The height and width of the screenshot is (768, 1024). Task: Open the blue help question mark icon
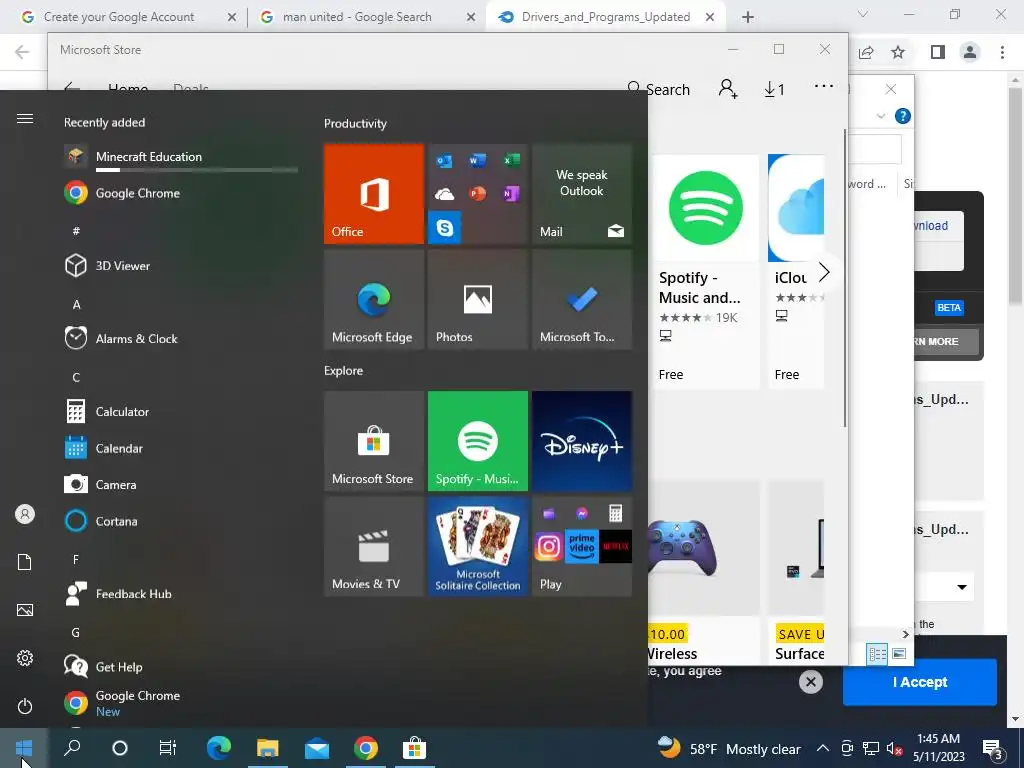click(903, 116)
